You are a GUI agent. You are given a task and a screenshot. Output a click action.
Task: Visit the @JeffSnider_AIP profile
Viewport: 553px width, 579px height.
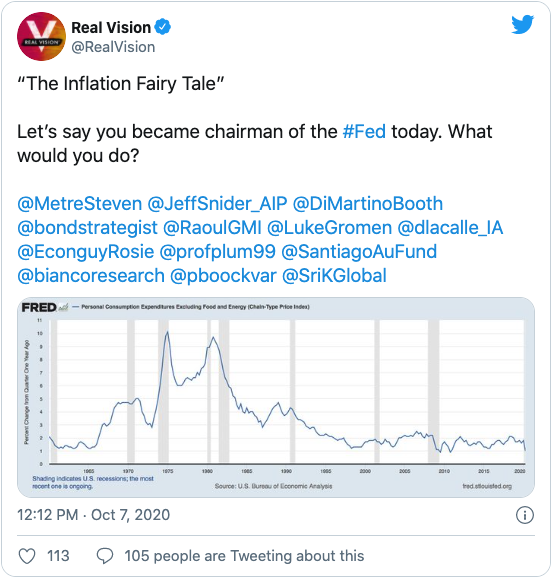click(x=217, y=204)
